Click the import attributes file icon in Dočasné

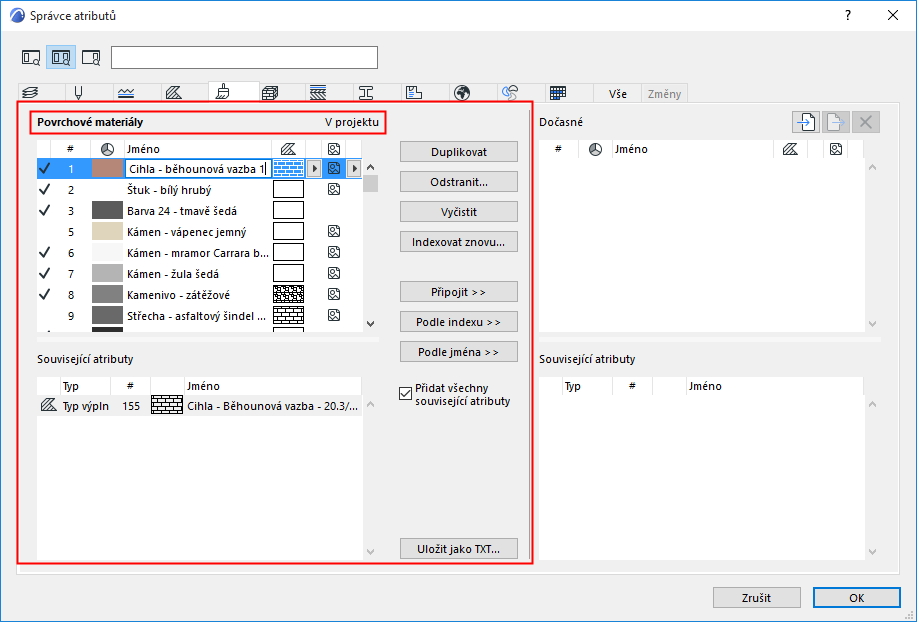click(x=806, y=122)
